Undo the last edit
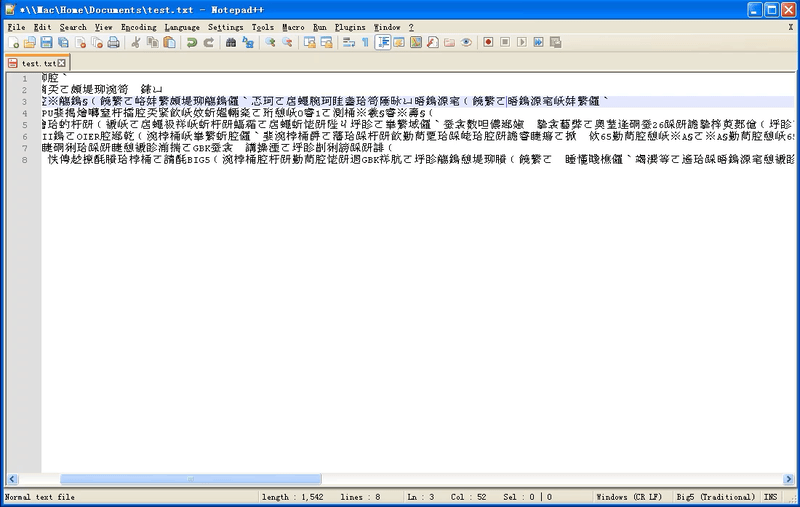This screenshot has width=800, height=507. (192, 43)
